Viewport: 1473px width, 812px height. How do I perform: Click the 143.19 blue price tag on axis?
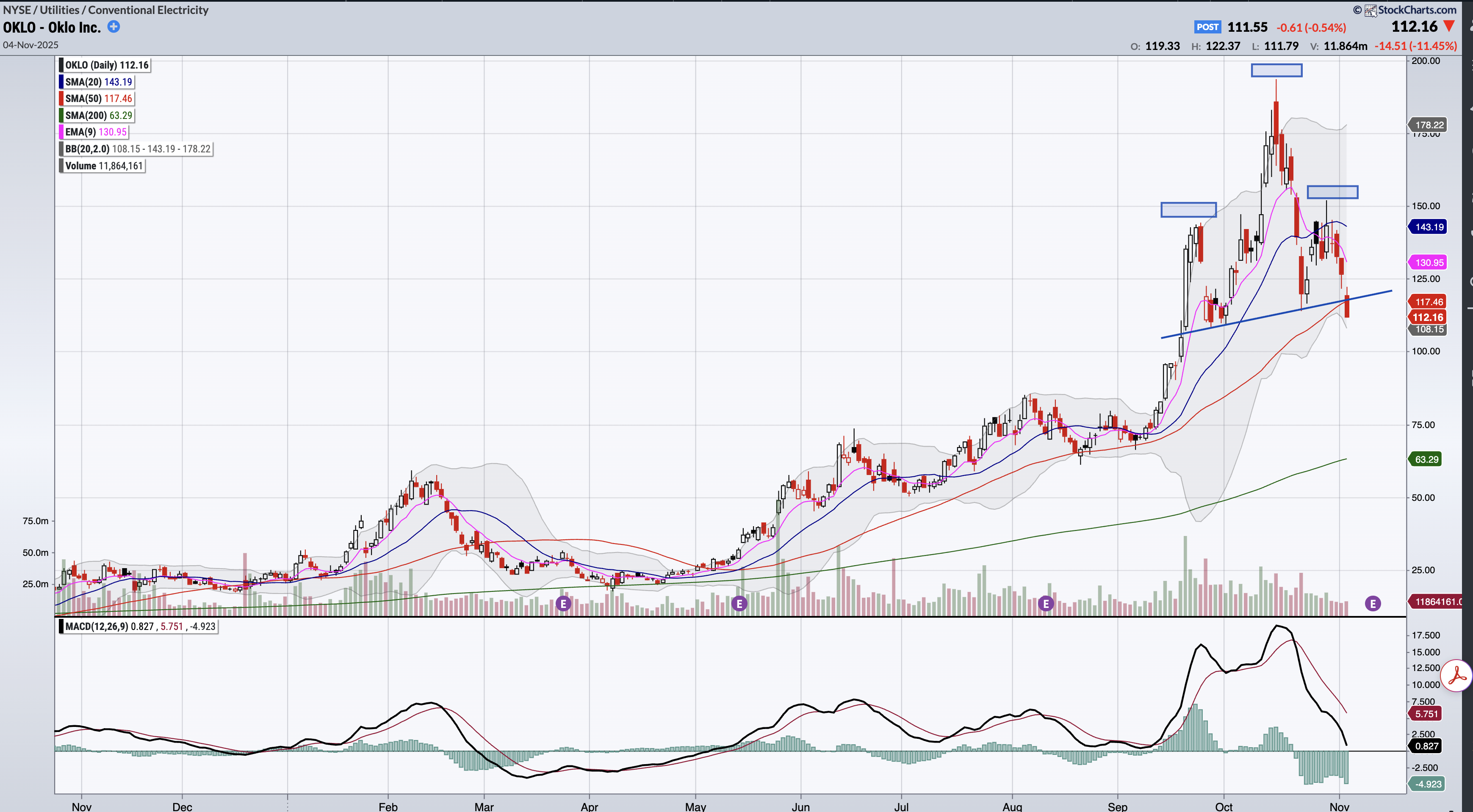(x=1429, y=227)
